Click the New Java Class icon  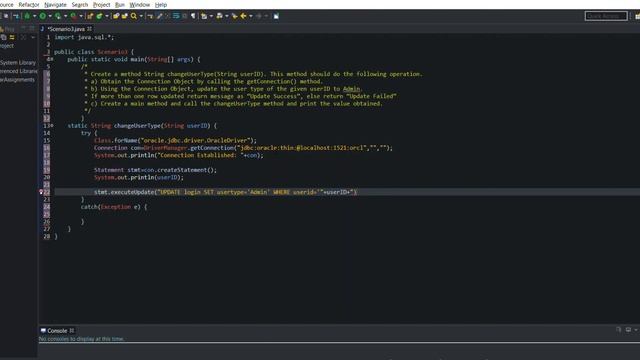click(99, 16)
